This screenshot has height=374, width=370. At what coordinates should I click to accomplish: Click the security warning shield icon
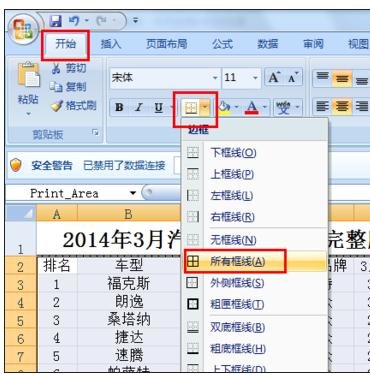click(16, 165)
